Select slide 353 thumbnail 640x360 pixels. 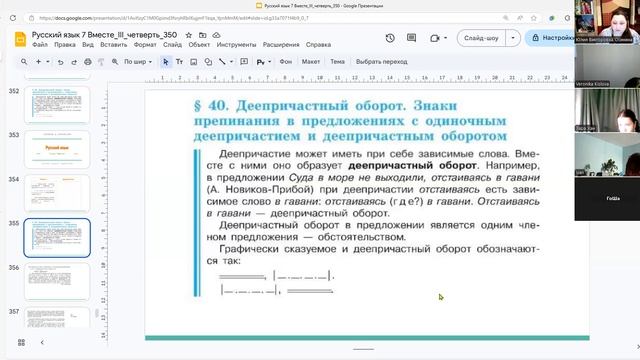tap(57, 149)
